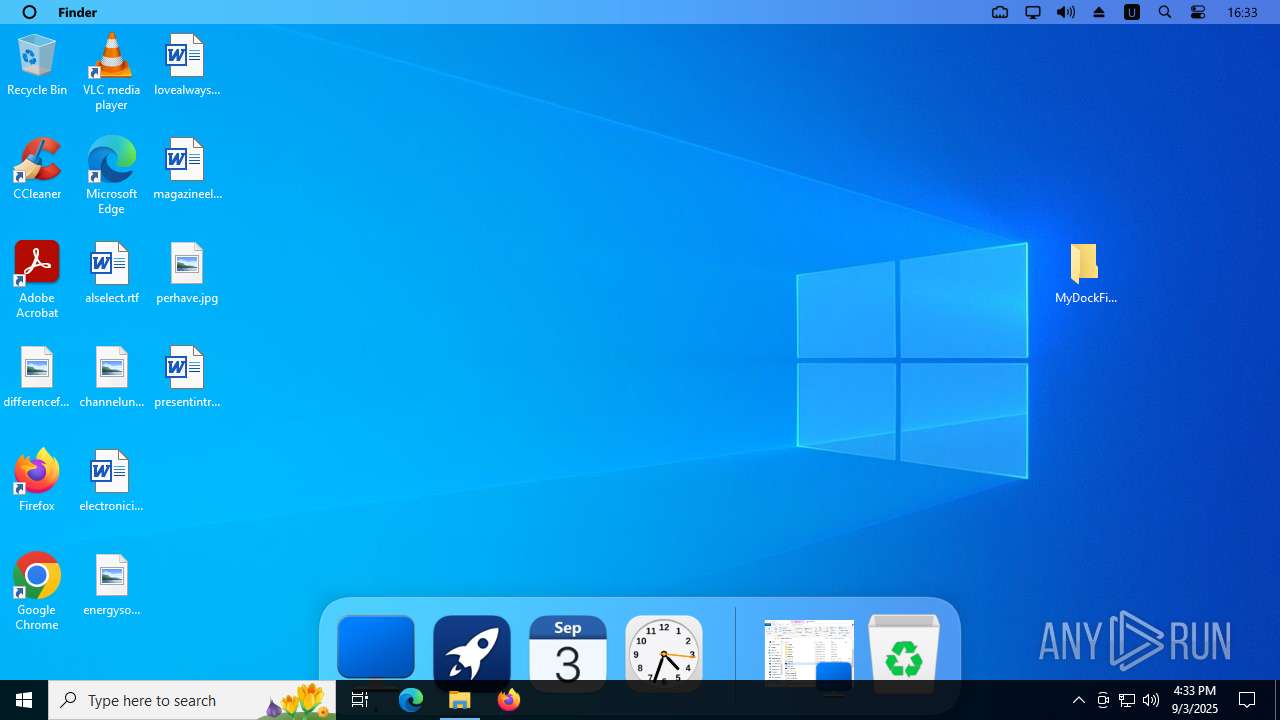This screenshot has width=1280, height=720.
Task: Open Task View on the taskbar
Action: [360, 700]
